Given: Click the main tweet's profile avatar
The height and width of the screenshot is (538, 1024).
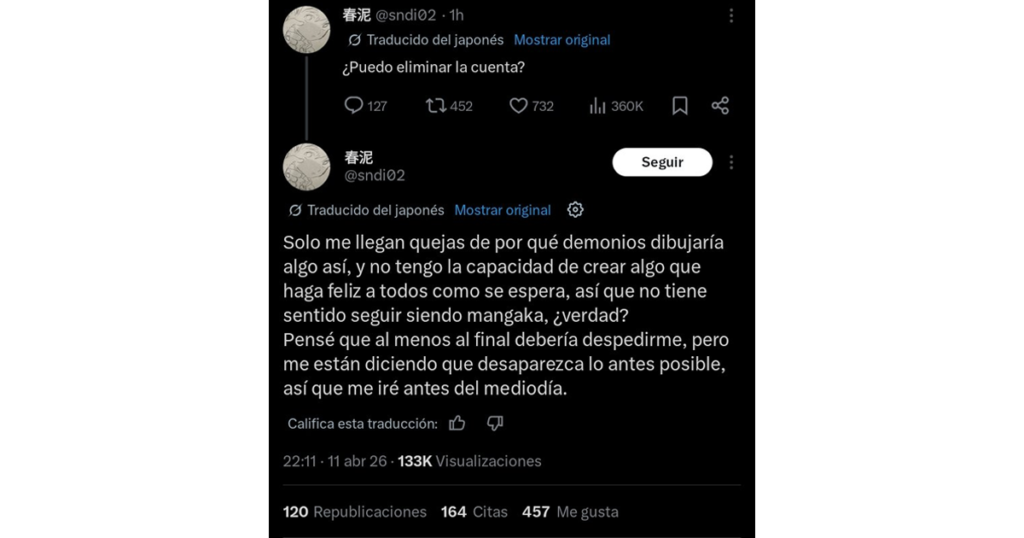Looking at the screenshot, I should point(307,166).
